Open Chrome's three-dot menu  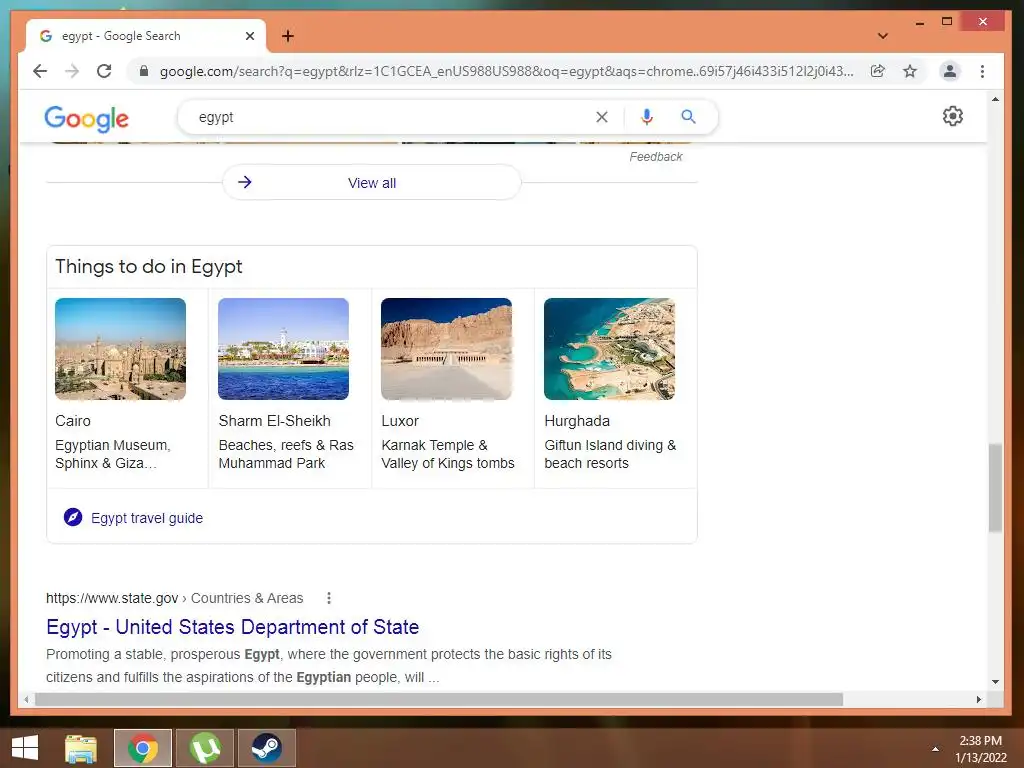(982, 71)
